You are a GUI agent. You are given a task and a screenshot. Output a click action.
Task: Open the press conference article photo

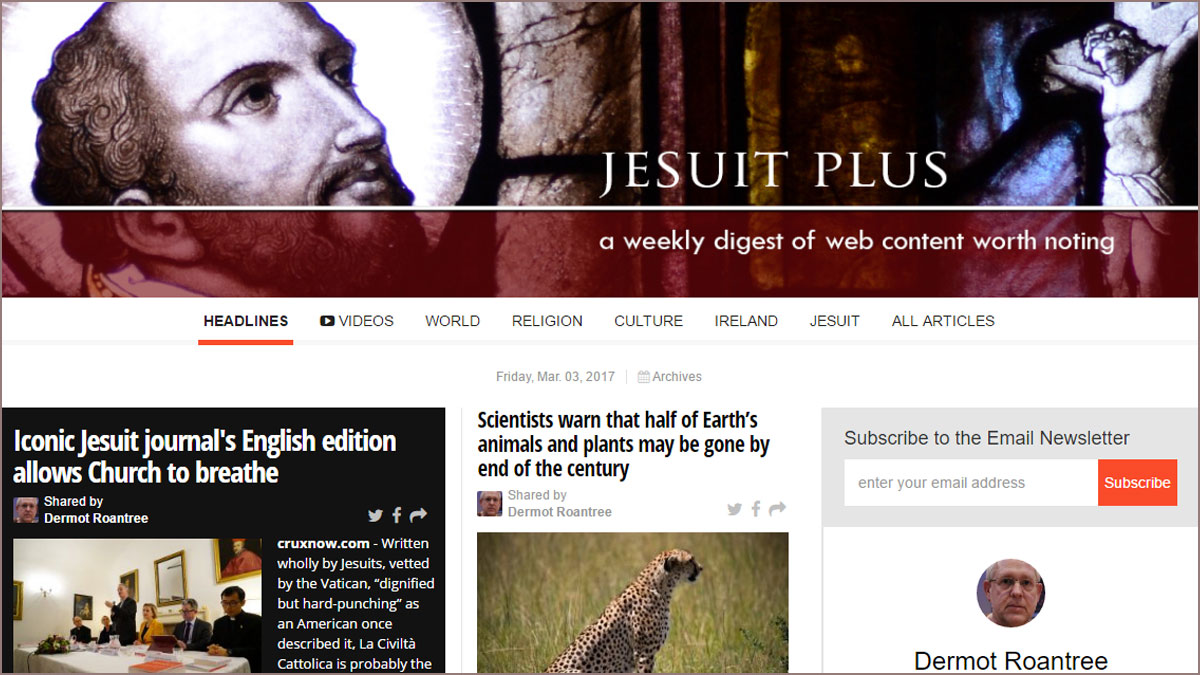pos(137,607)
